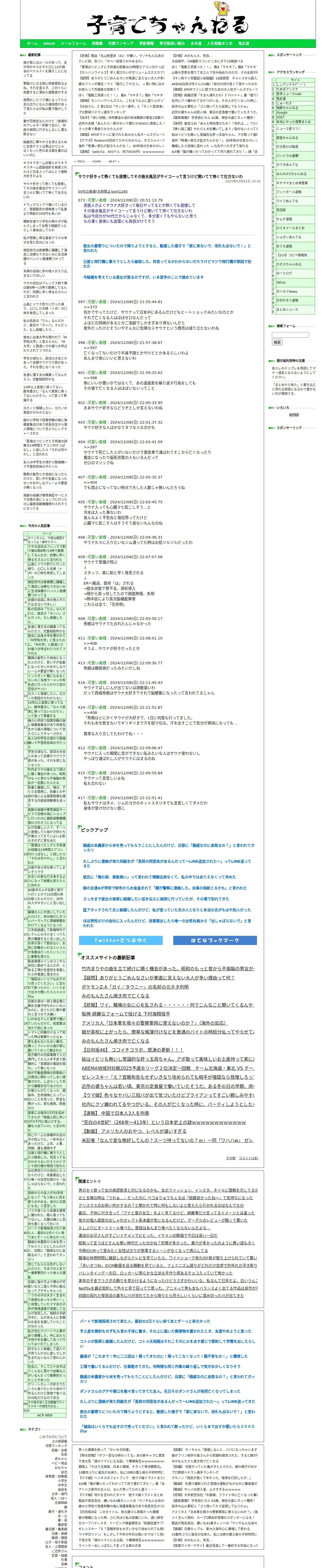Open pickup link さっきまで彼女の実家に結婚
Screen dimensions: 336x1568
tap(156, 898)
